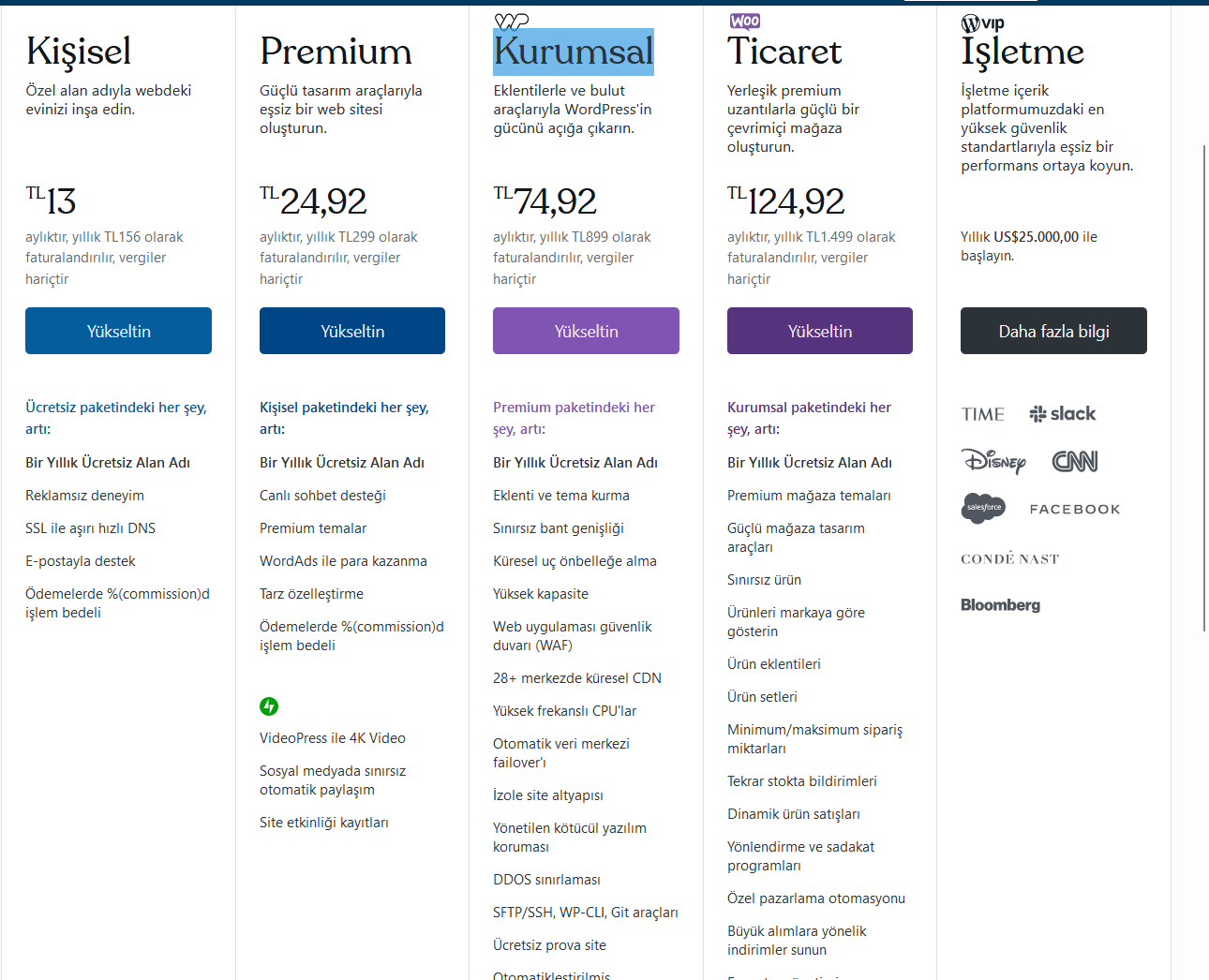Click the Bloomberg logo

click(1000, 605)
